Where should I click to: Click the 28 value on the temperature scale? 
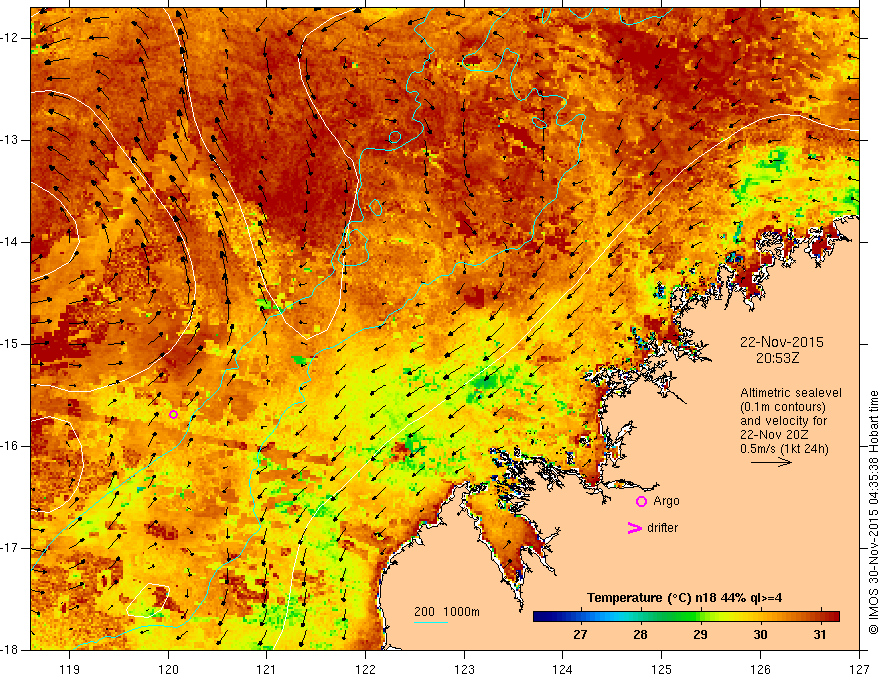coord(640,635)
